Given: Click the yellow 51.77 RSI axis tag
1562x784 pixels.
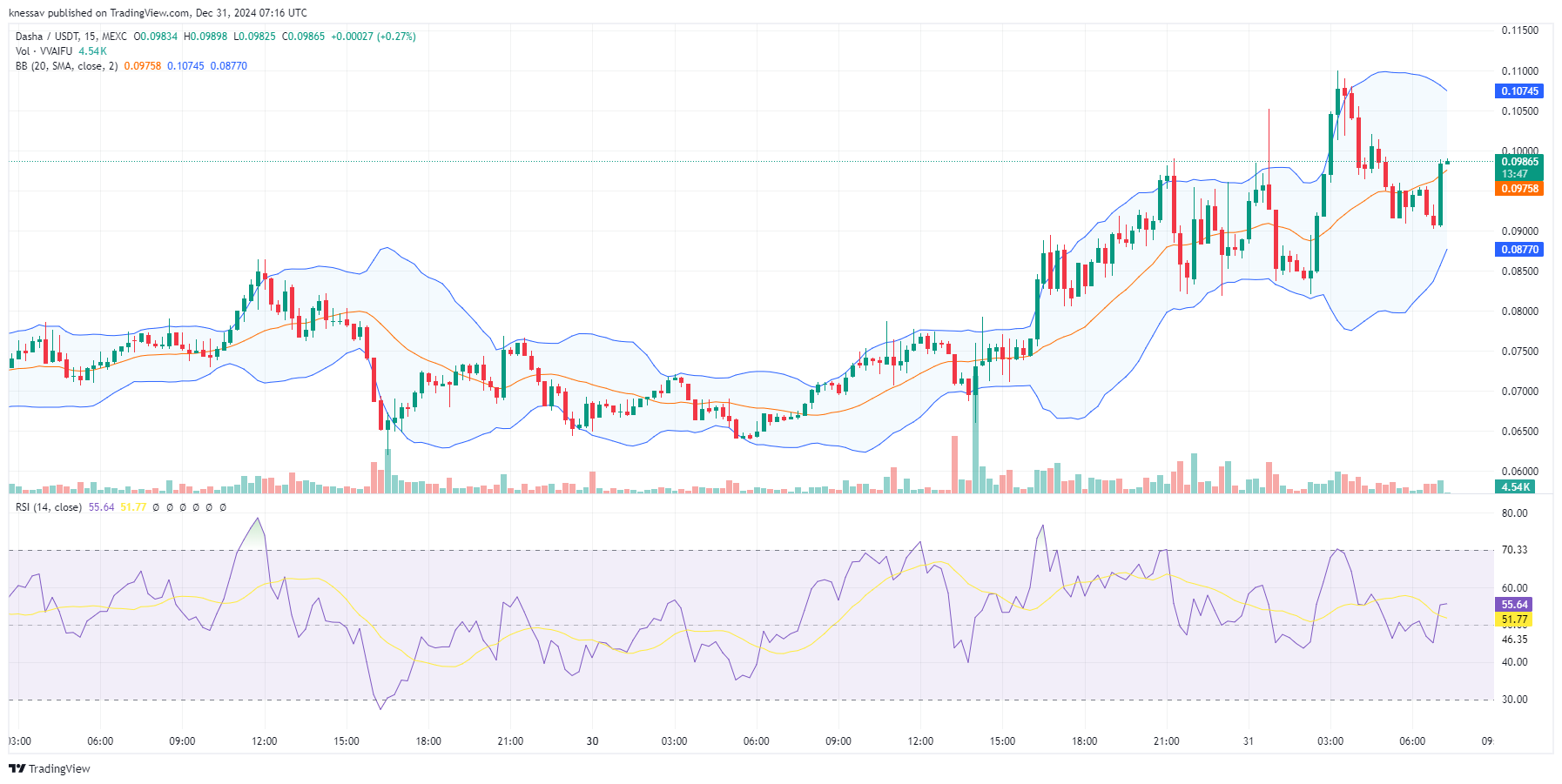Looking at the screenshot, I should pyautogui.click(x=1514, y=620).
